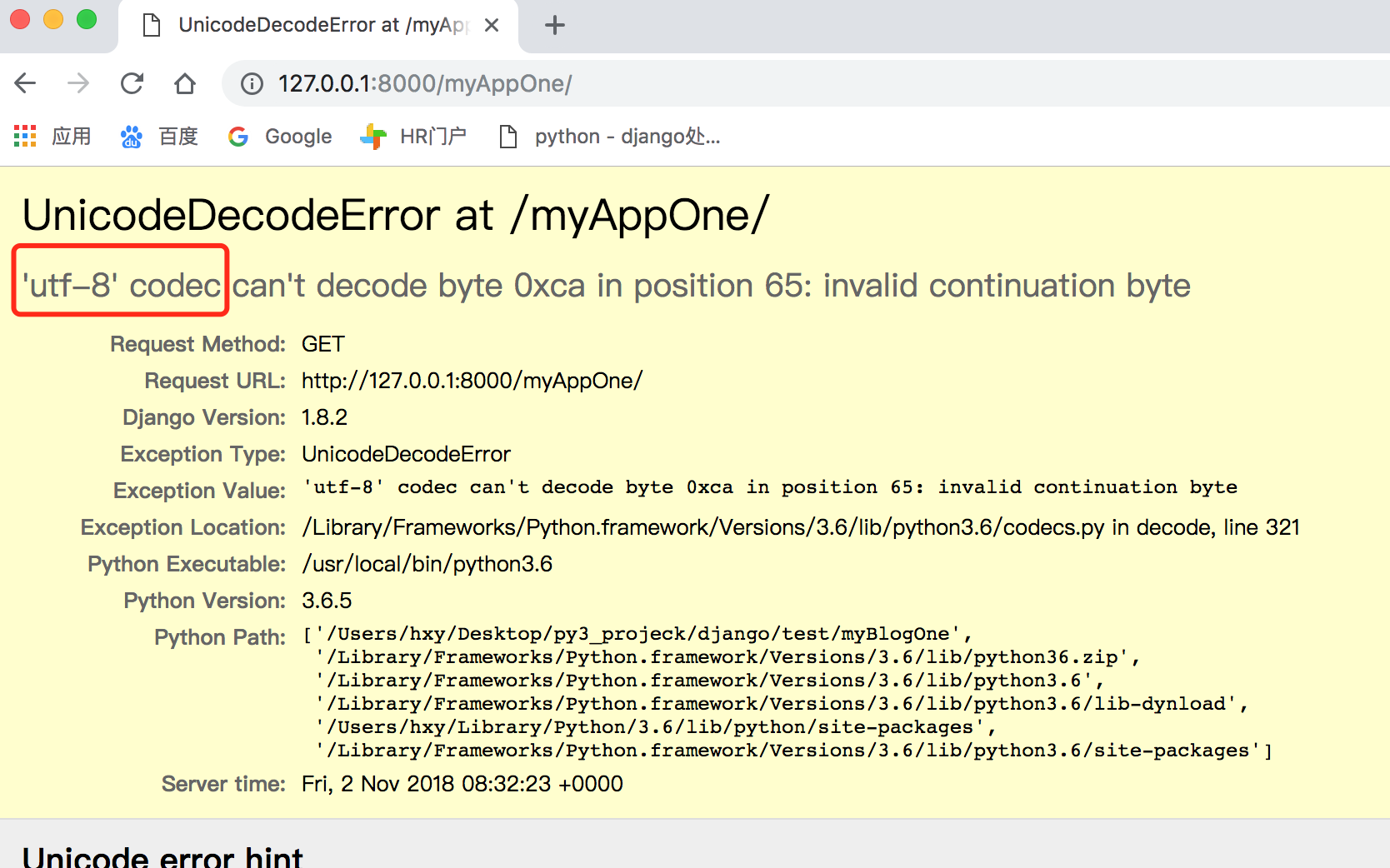
Task: Click the page icon in the browser tab
Action: [152, 25]
